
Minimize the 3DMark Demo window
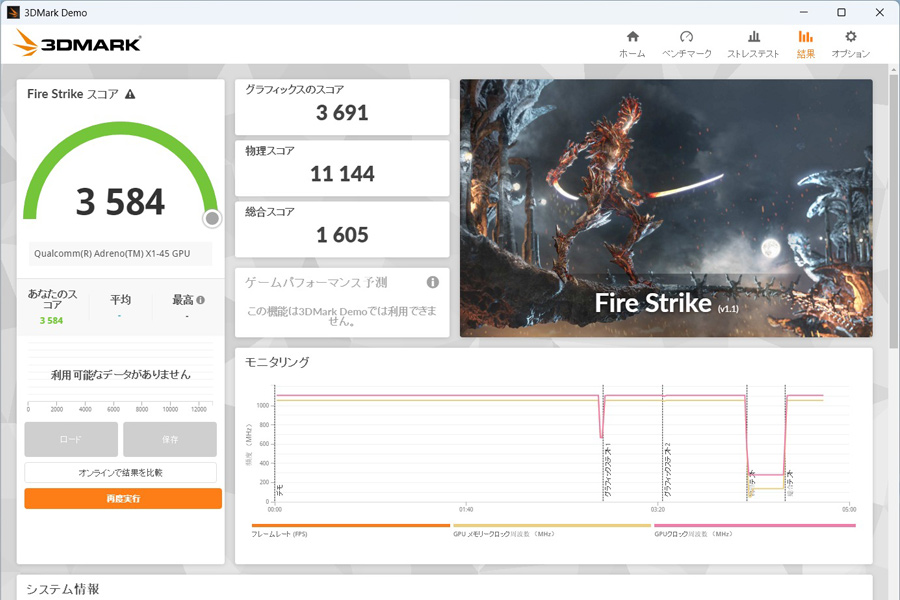tap(804, 12)
